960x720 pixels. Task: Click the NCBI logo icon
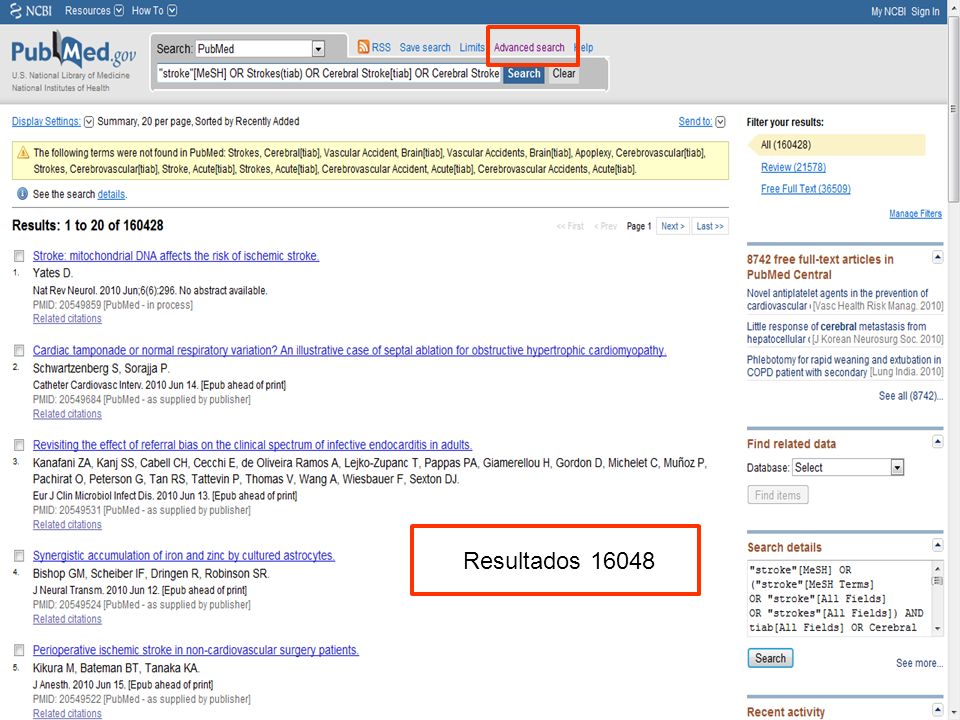(15, 10)
